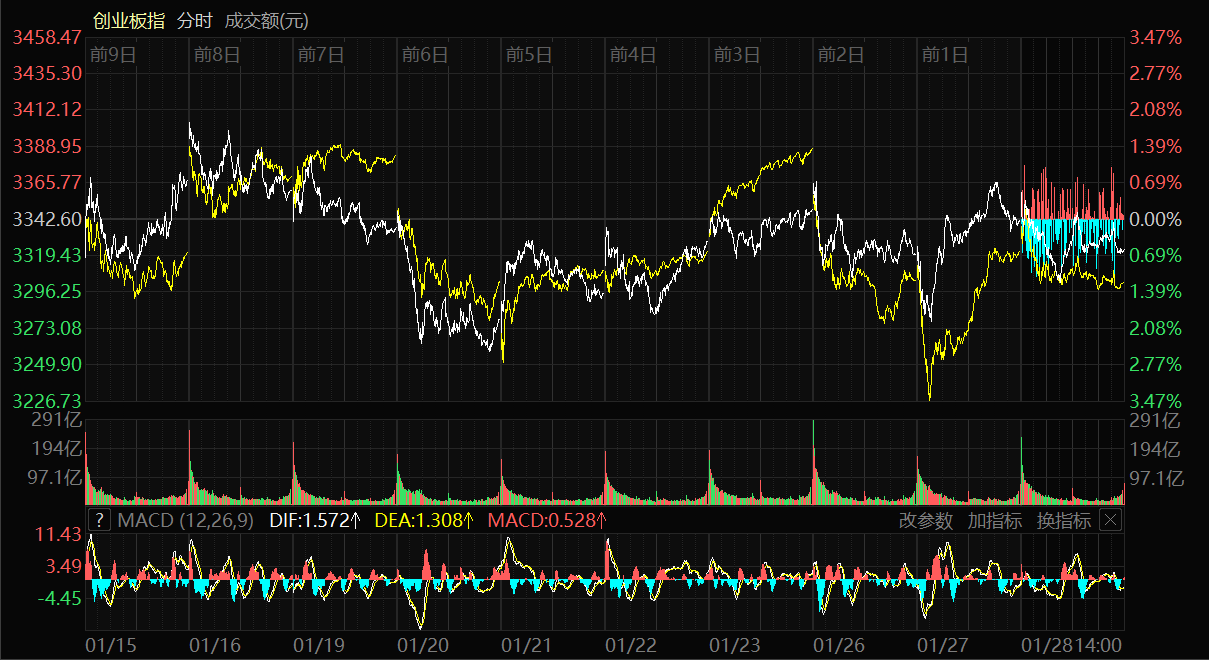Click the 成交额(元) label in header
Image resolution: width=1209 pixels, height=660 pixels.
pos(266,20)
